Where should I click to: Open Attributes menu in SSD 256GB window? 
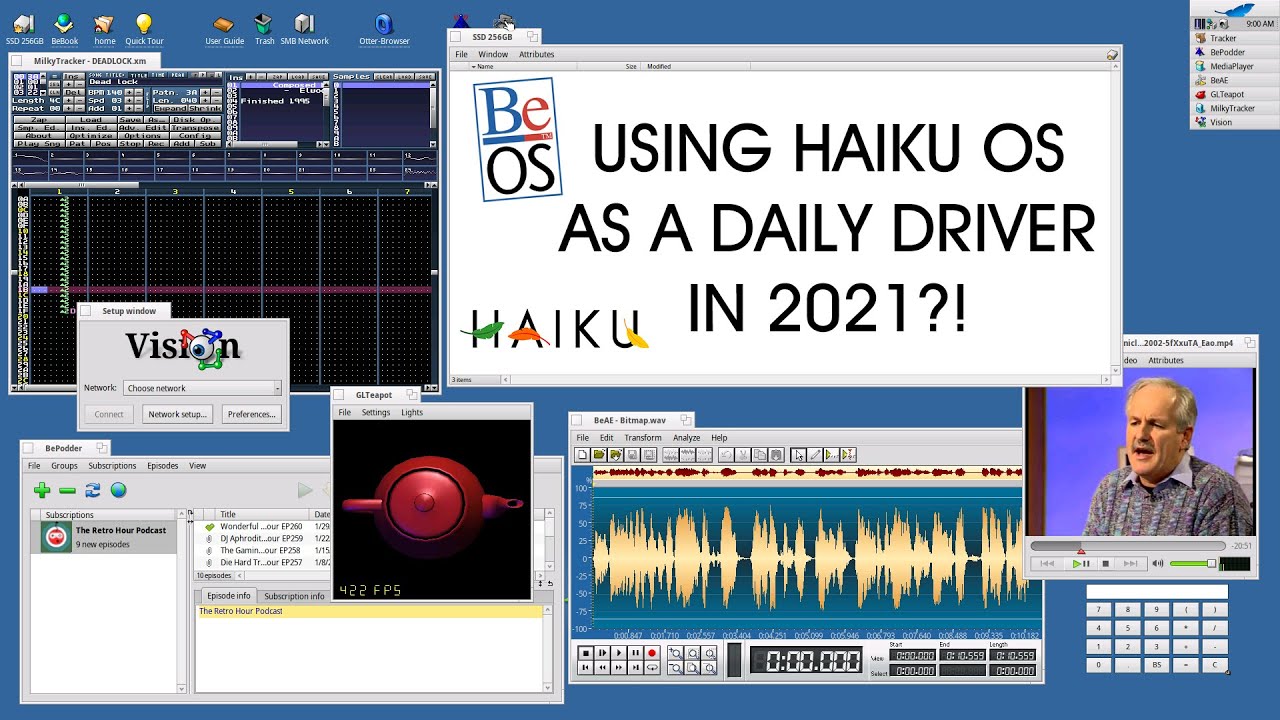click(537, 54)
